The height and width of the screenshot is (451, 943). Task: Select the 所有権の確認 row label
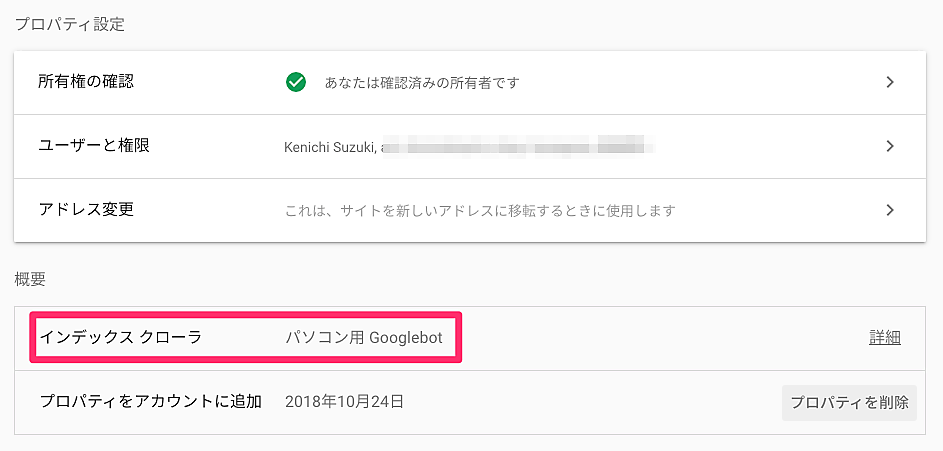point(86,82)
